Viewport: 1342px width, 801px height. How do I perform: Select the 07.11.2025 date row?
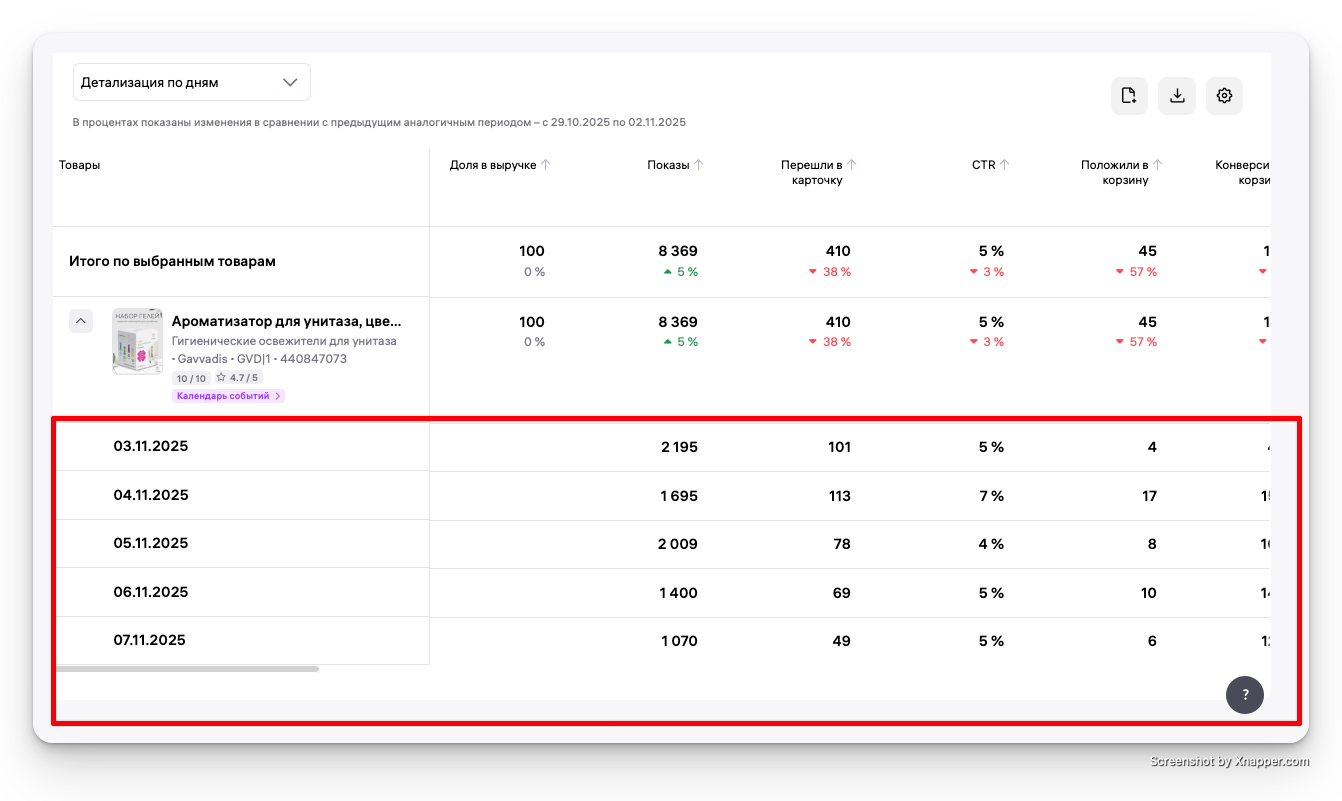tap(150, 640)
